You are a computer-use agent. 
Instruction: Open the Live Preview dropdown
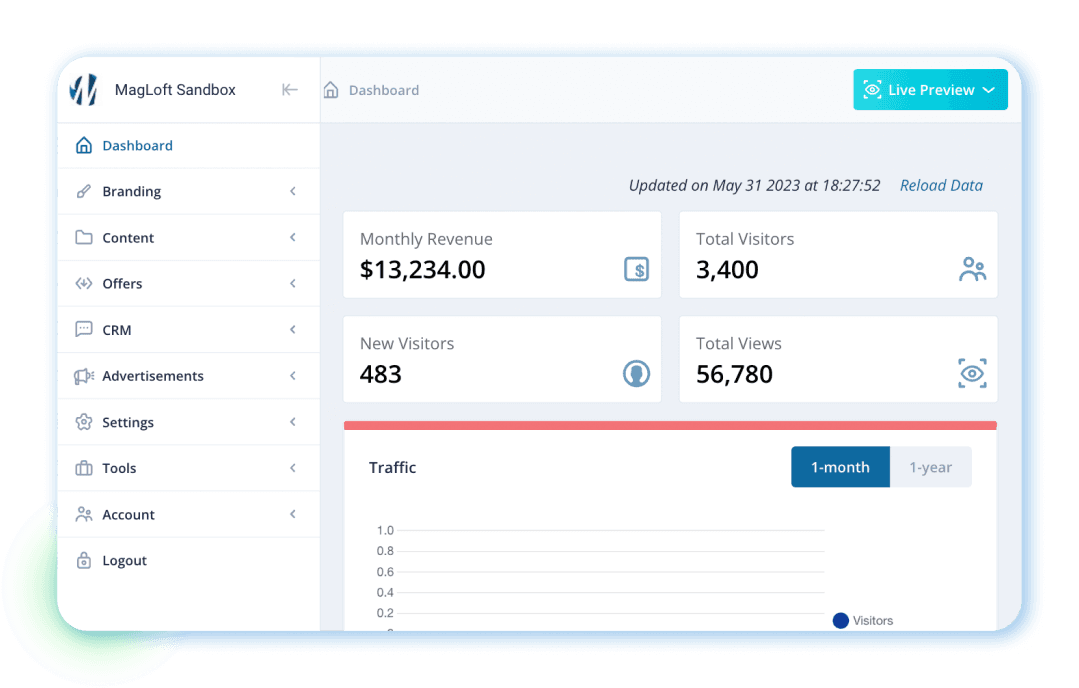click(x=930, y=90)
